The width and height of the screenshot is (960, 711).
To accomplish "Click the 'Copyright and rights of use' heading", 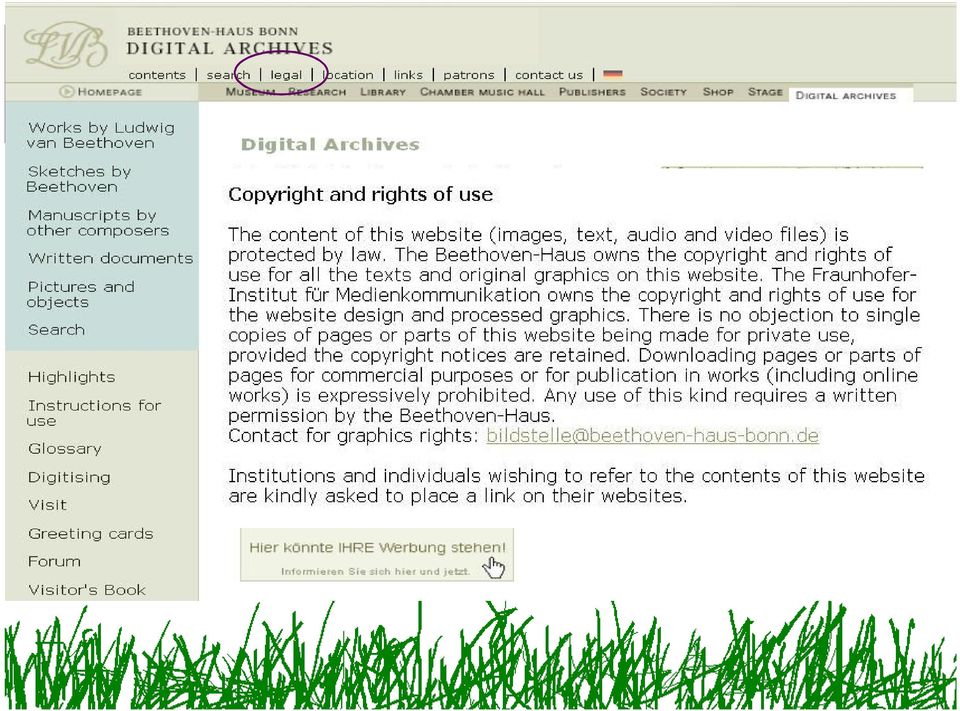I will [360, 195].
